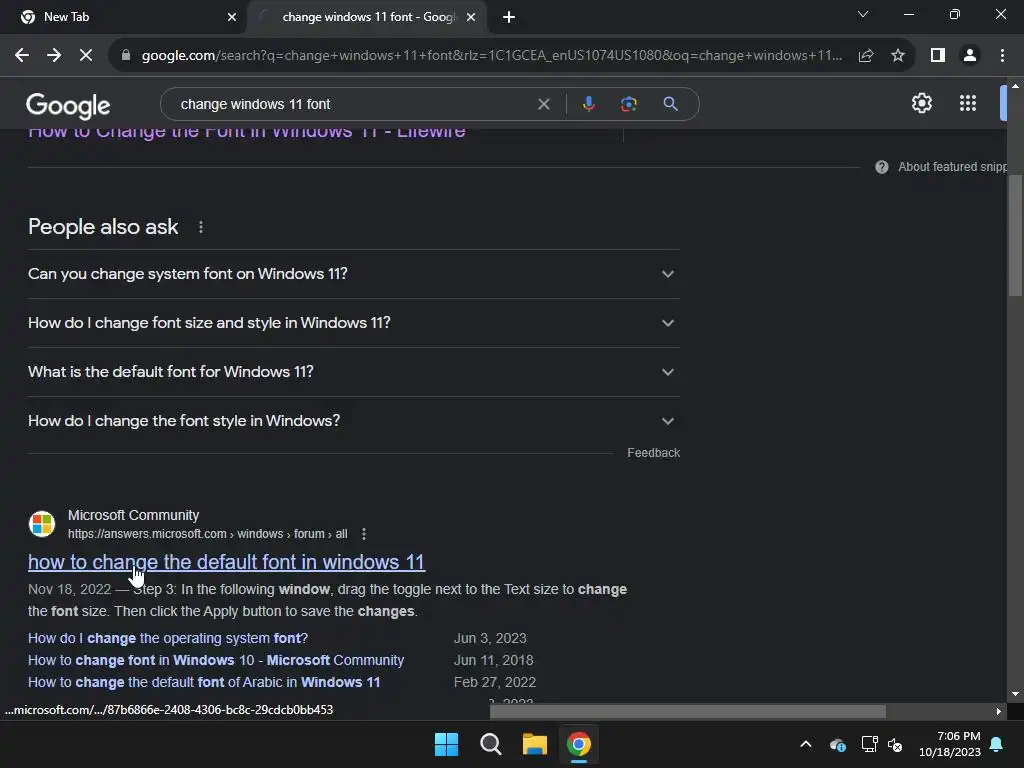Open the Google apps grid
The width and height of the screenshot is (1024, 768).
pyautogui.click(x=968, y=103)
